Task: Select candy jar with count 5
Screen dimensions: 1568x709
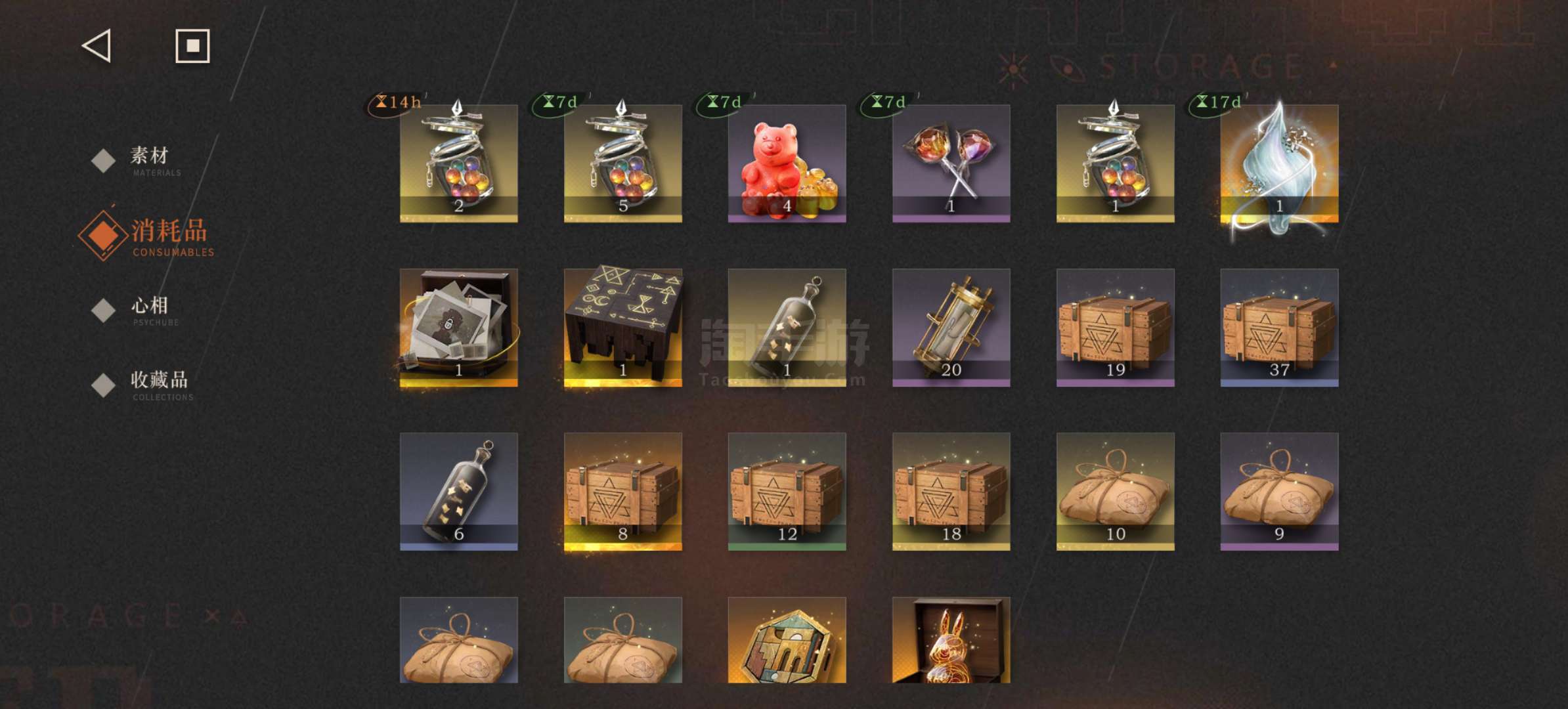Action: point(622,163)
